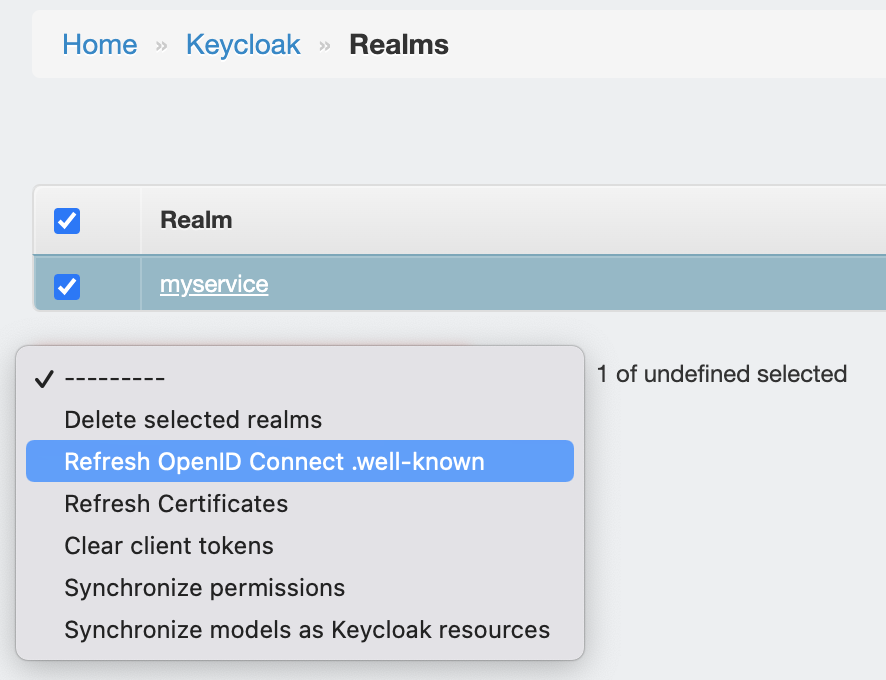This screenshot has width=886, height=680.
Task: Open the Keycloak breadcrumb link
Action: click(243, 45)
